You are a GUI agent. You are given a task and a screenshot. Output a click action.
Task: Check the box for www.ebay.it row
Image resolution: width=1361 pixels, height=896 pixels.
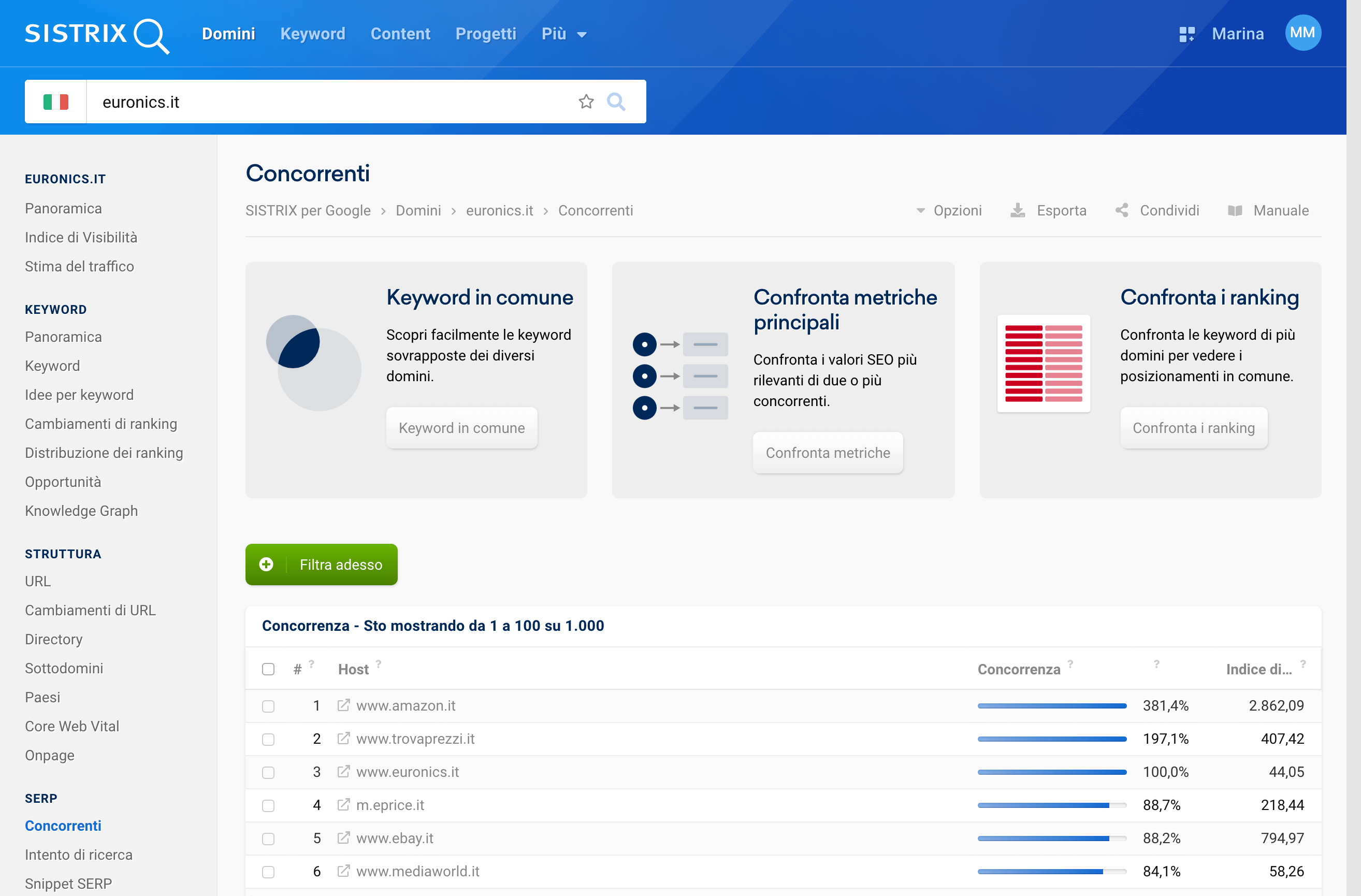268,839
